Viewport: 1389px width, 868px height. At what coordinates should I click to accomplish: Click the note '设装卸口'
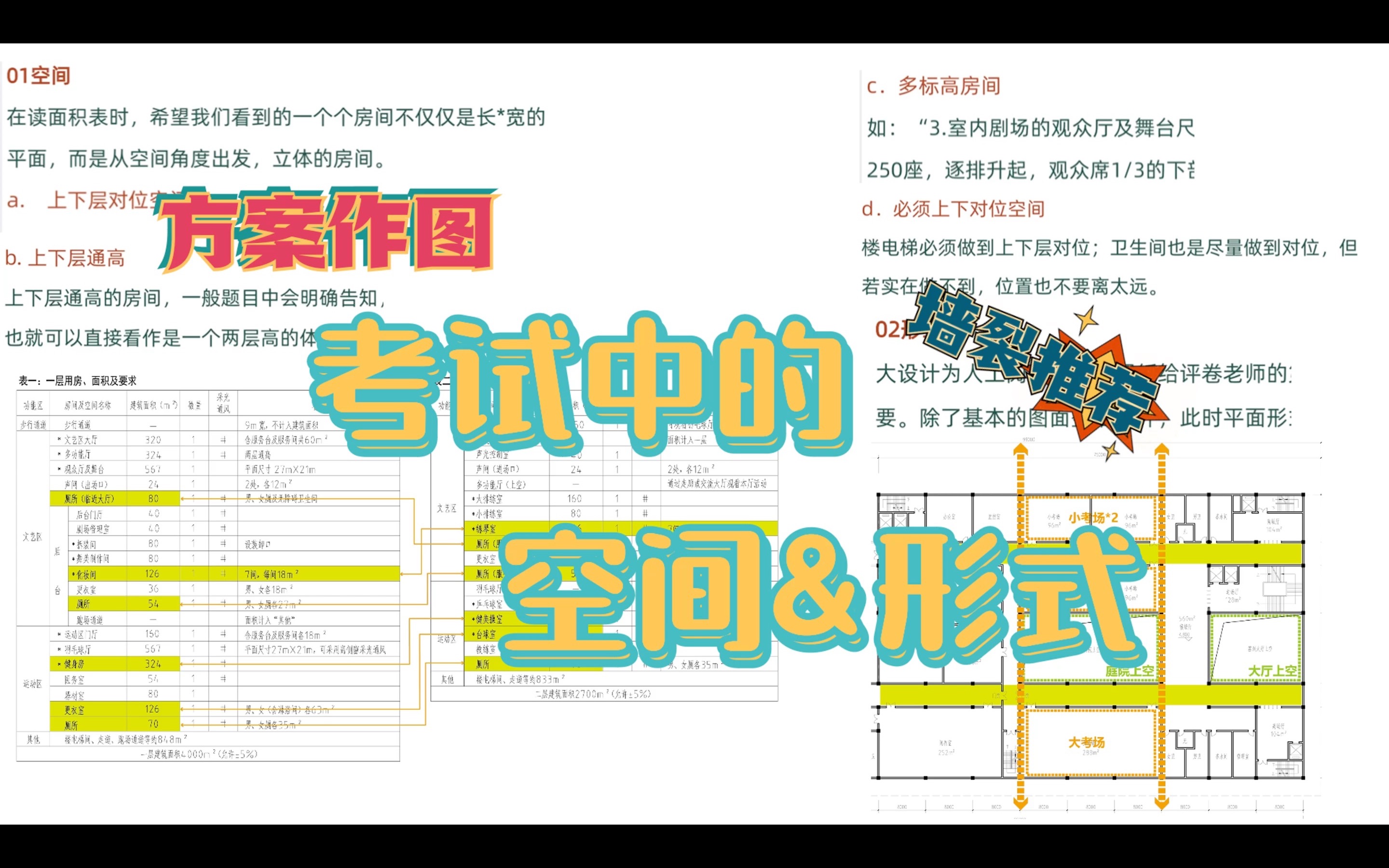[x=258, y=544]
